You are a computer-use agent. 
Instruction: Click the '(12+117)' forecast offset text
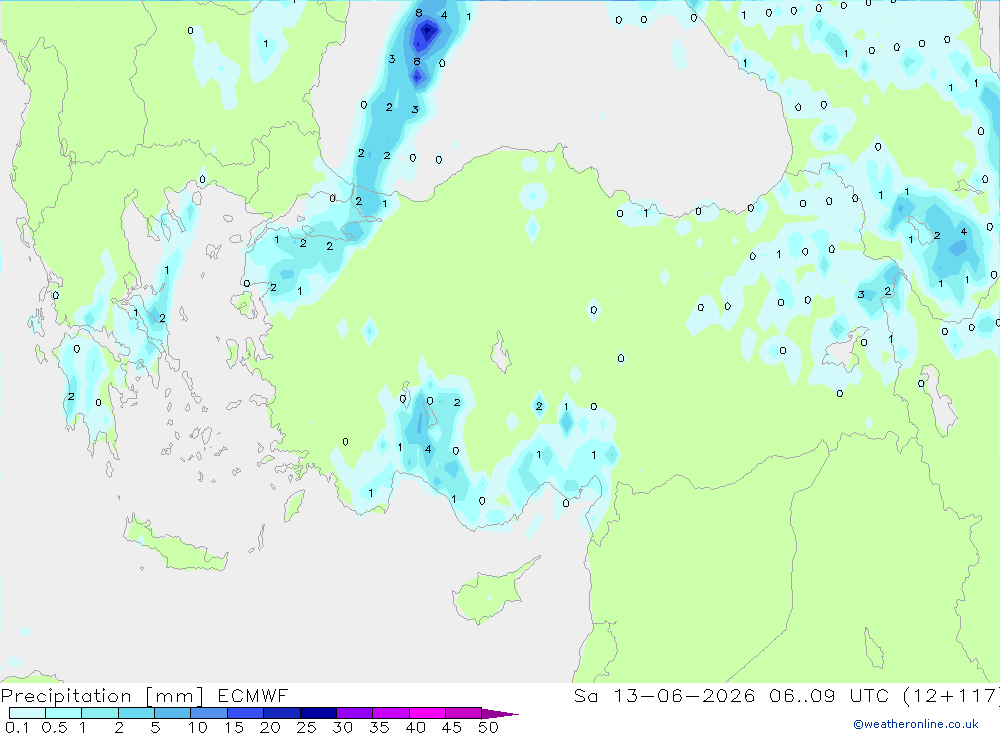pyautogui.click(x=951, y=696)
